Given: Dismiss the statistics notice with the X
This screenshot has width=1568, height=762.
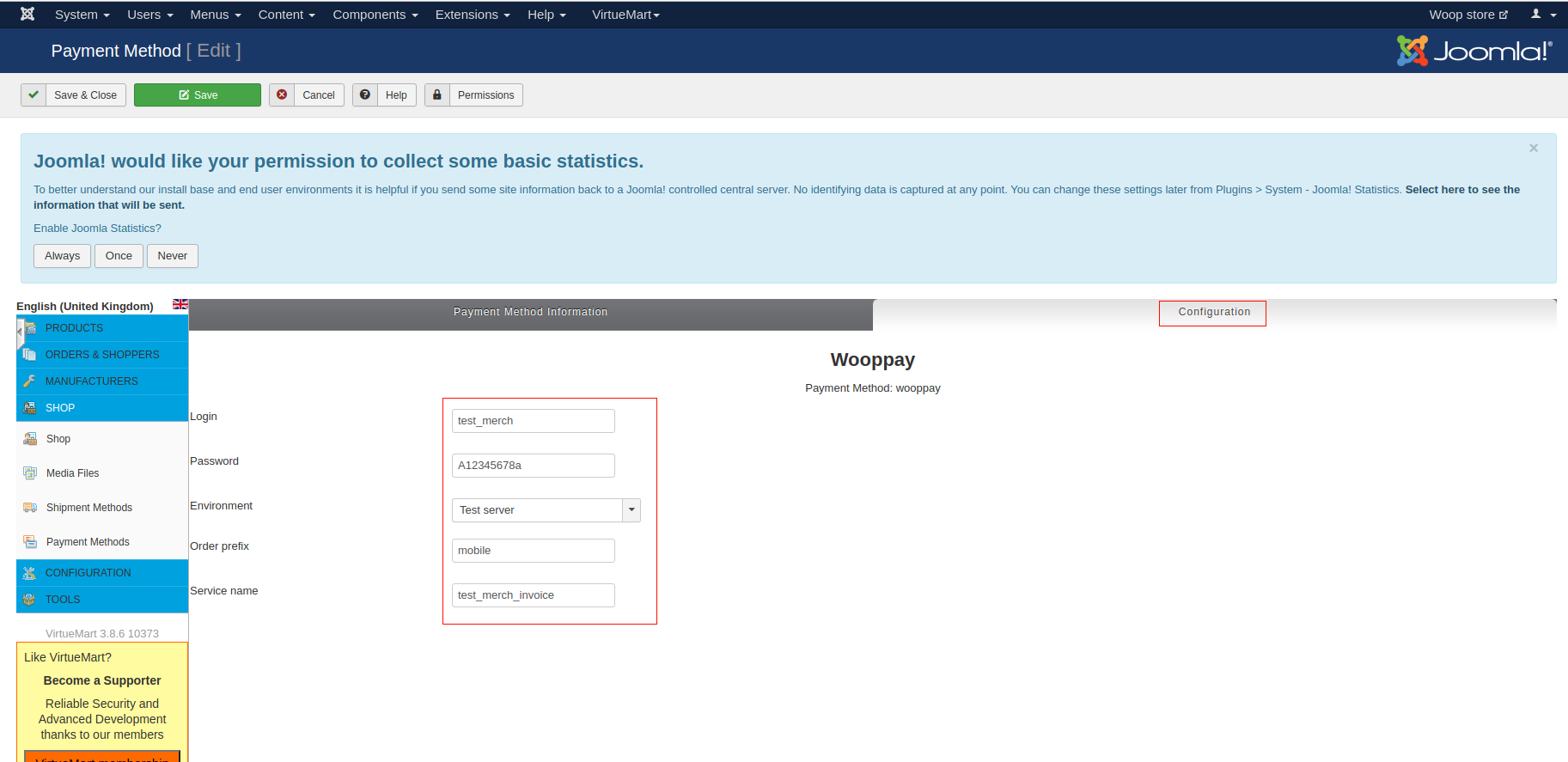Looking at the screenshot, I should pos(1534,148).
